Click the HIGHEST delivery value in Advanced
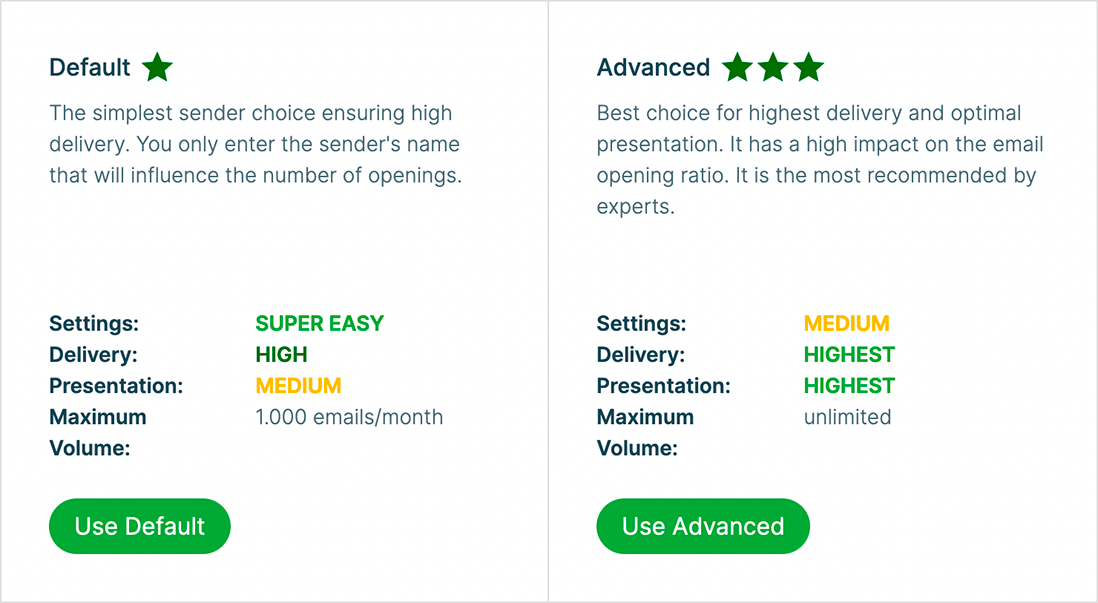Viewport: 1098px width, 603px height. [849, 355]
